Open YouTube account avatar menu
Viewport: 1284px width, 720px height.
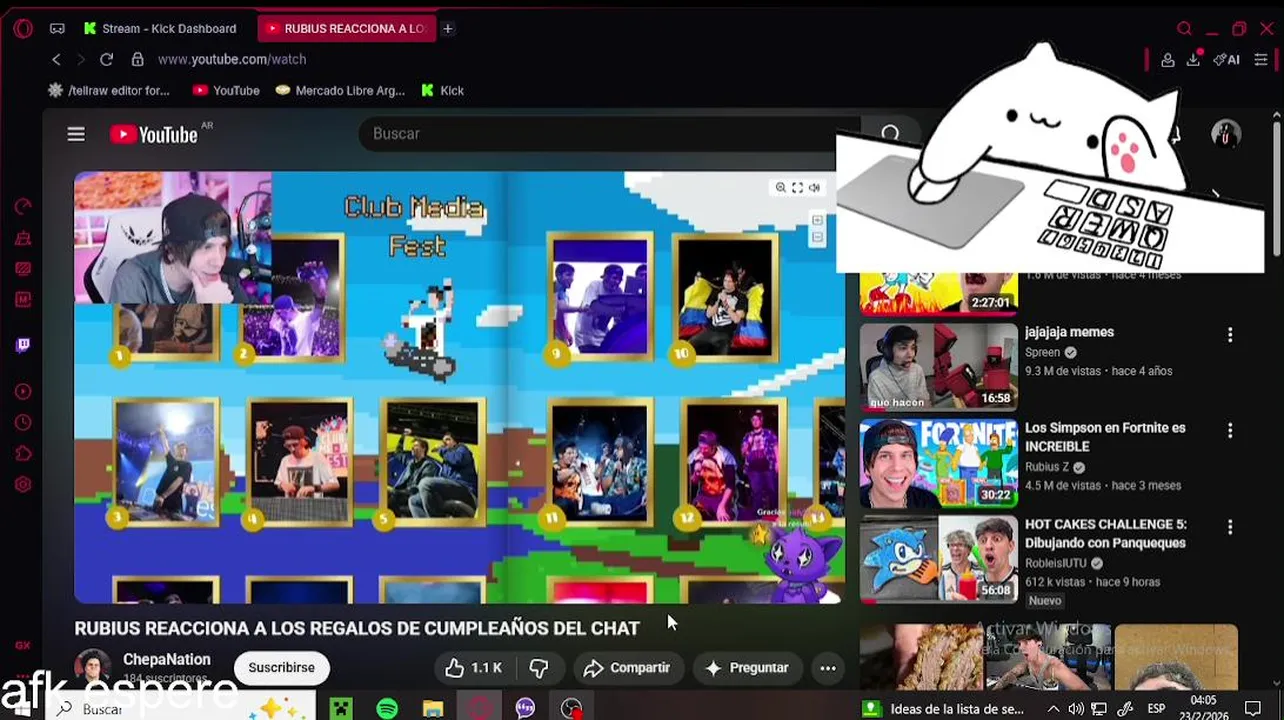(1226, 134)
